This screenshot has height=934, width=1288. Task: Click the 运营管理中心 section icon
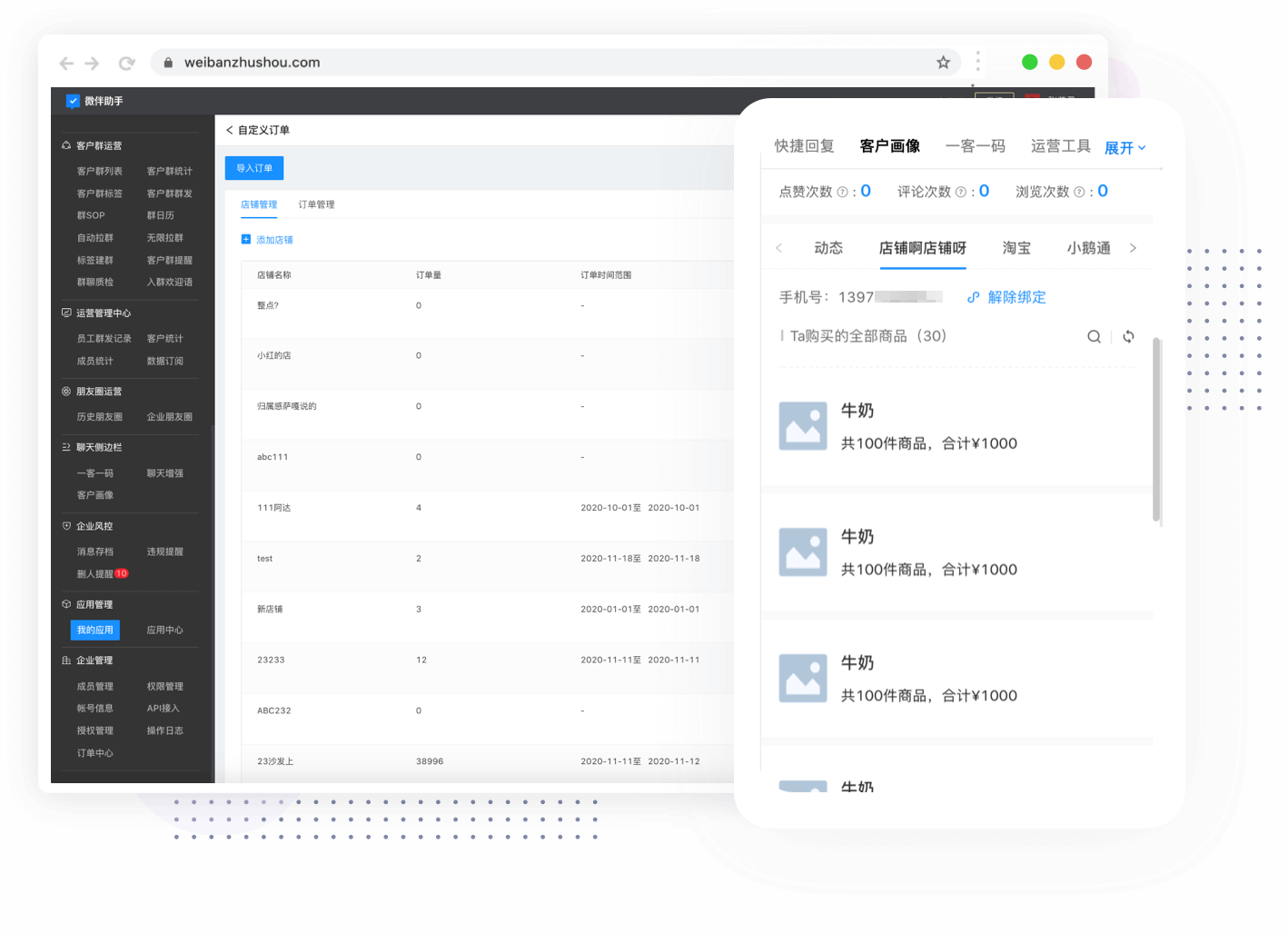[x=66, y=313]
